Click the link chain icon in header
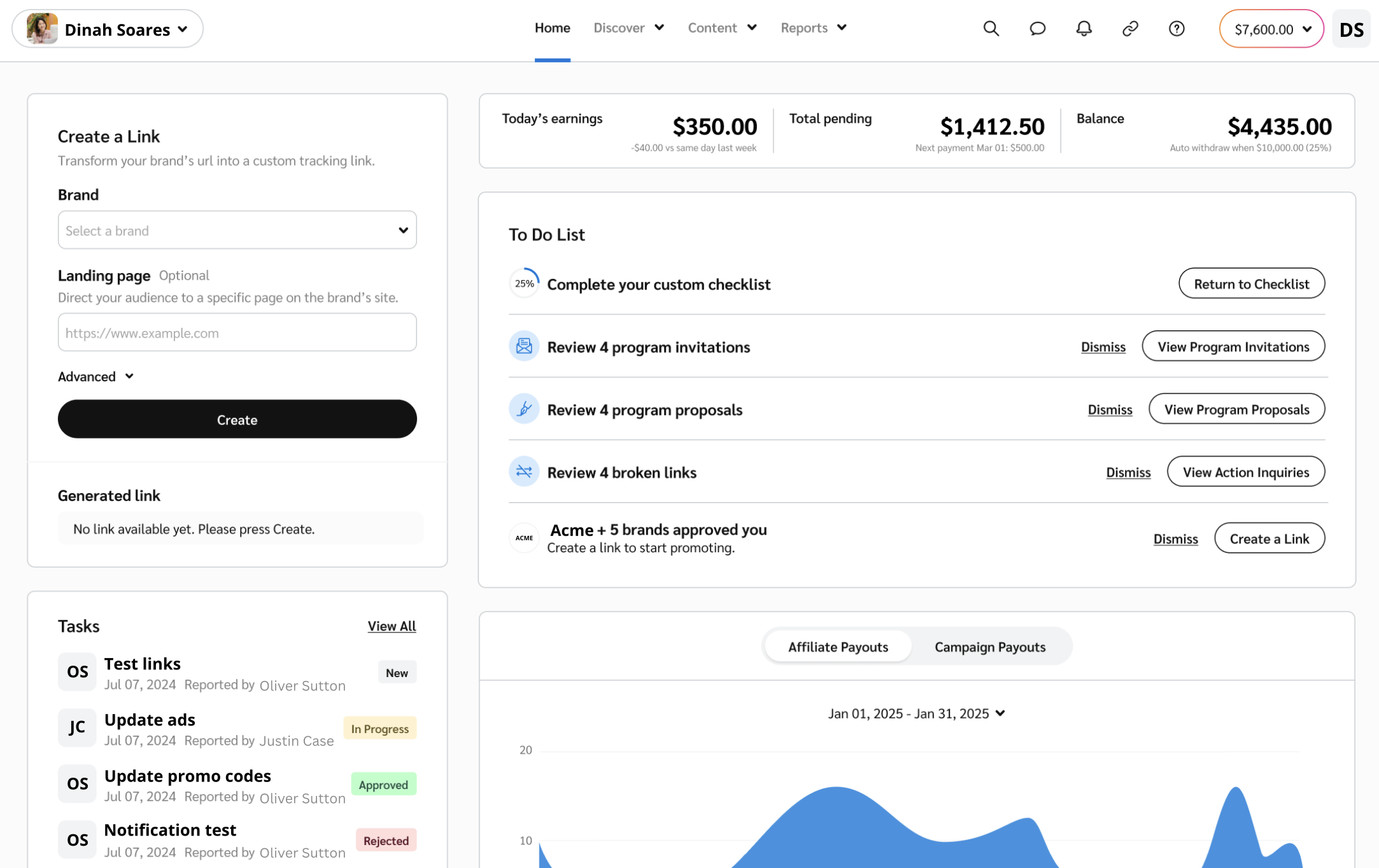This screenshot has height=868, width=1379. (1130, 29)
